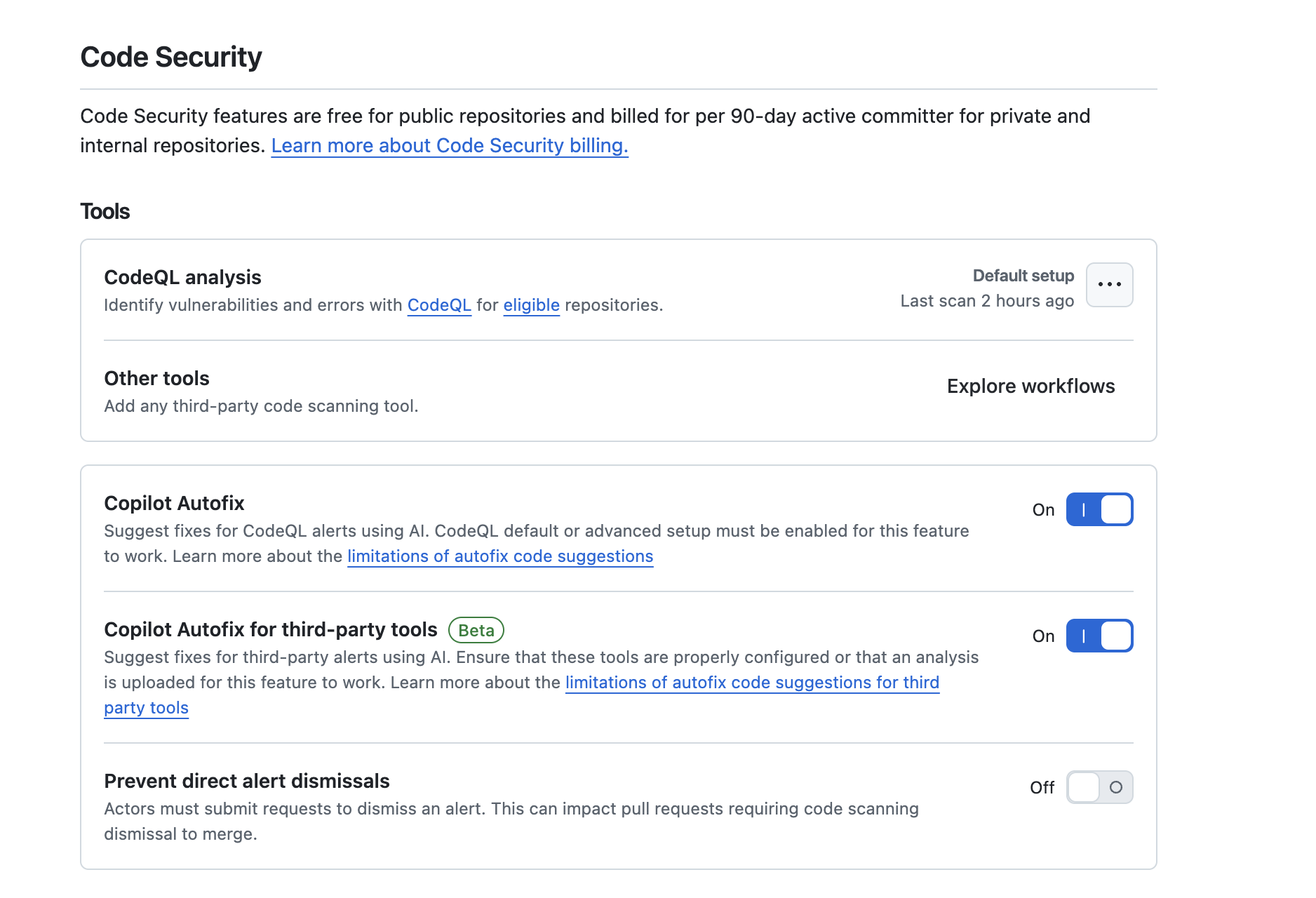Open the CodeQL analysis three-dot menu
The image size is (1316, 898).
coord(1109,285)
